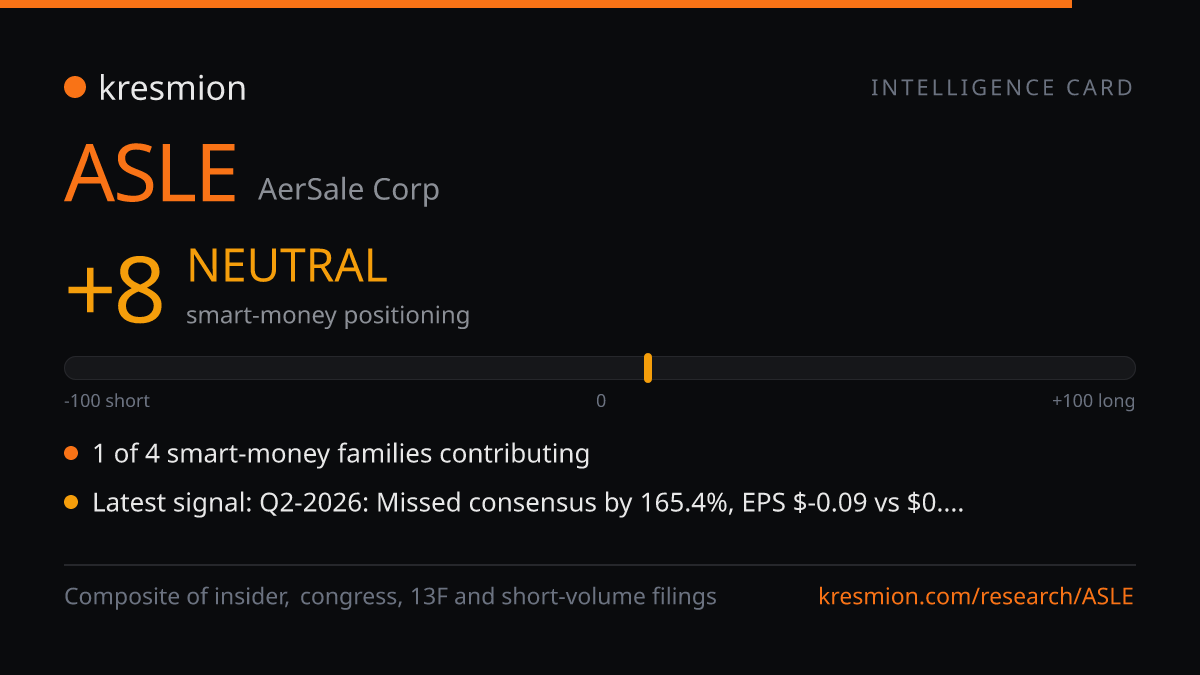Screen dimensions: 1200x675
Task: Click the 0 midpoint scale label
Action: 601,401
